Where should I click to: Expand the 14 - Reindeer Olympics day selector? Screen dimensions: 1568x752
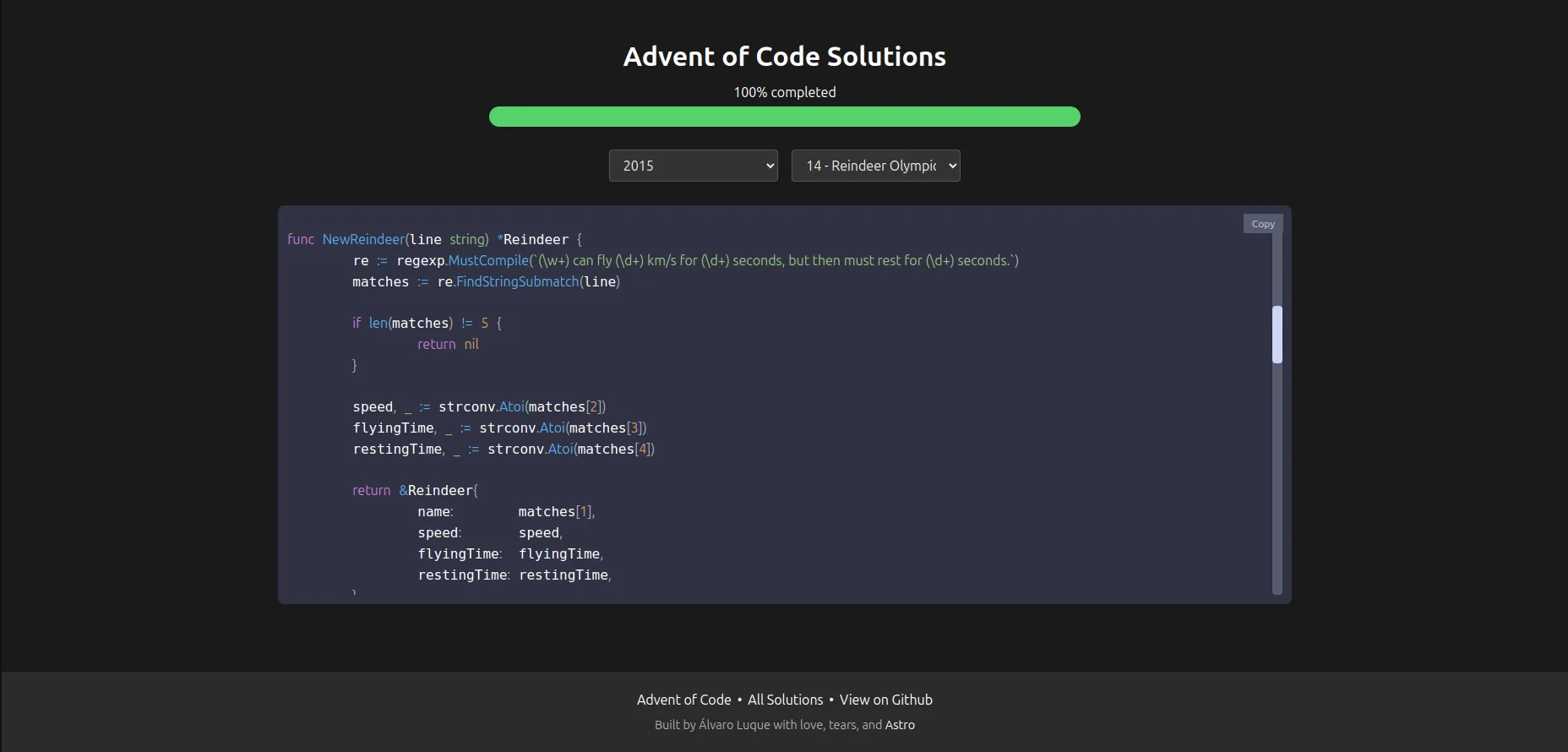click(875, 166)
